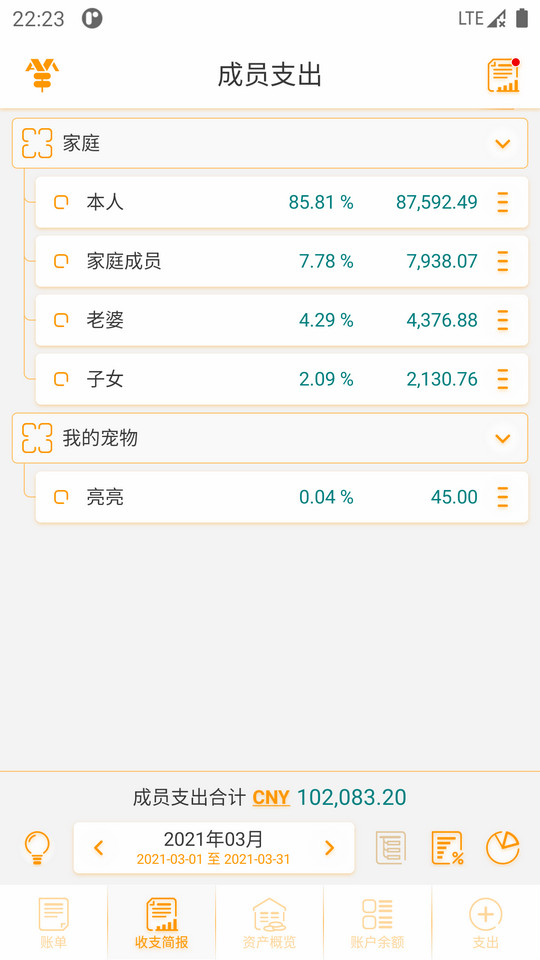Select the percentage report icon
The image size is (540, 960).
pyautogui.click(x=447, y=848)
